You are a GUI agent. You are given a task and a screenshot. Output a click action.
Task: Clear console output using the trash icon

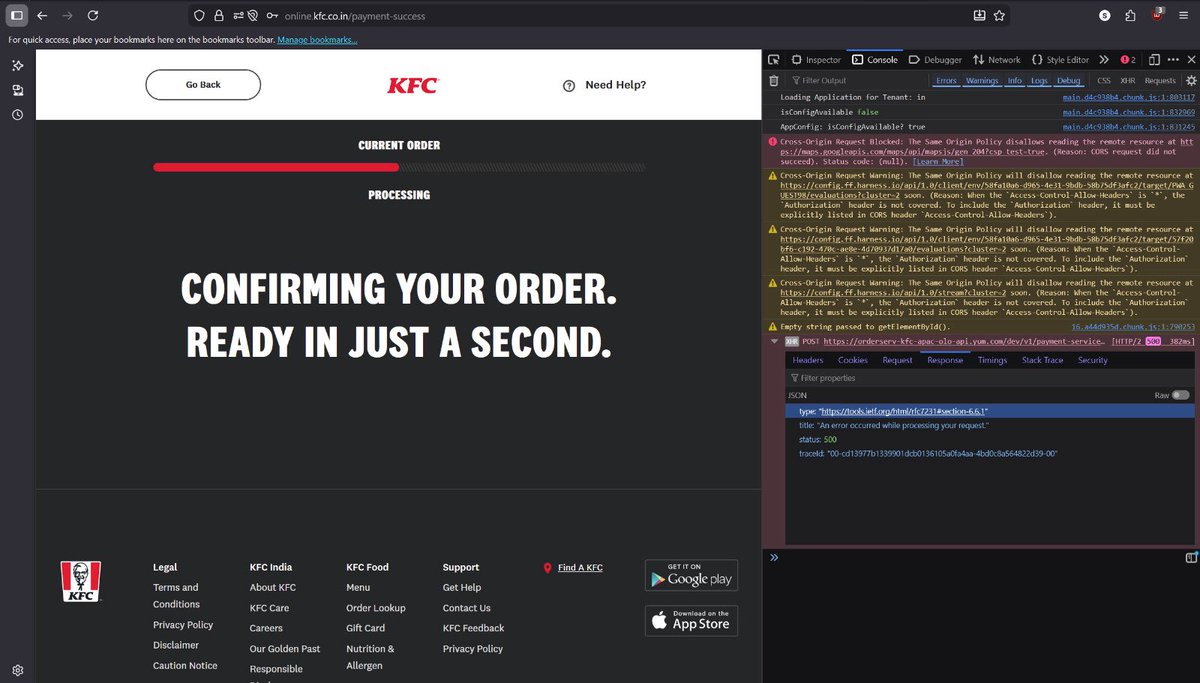click(772, 80)
